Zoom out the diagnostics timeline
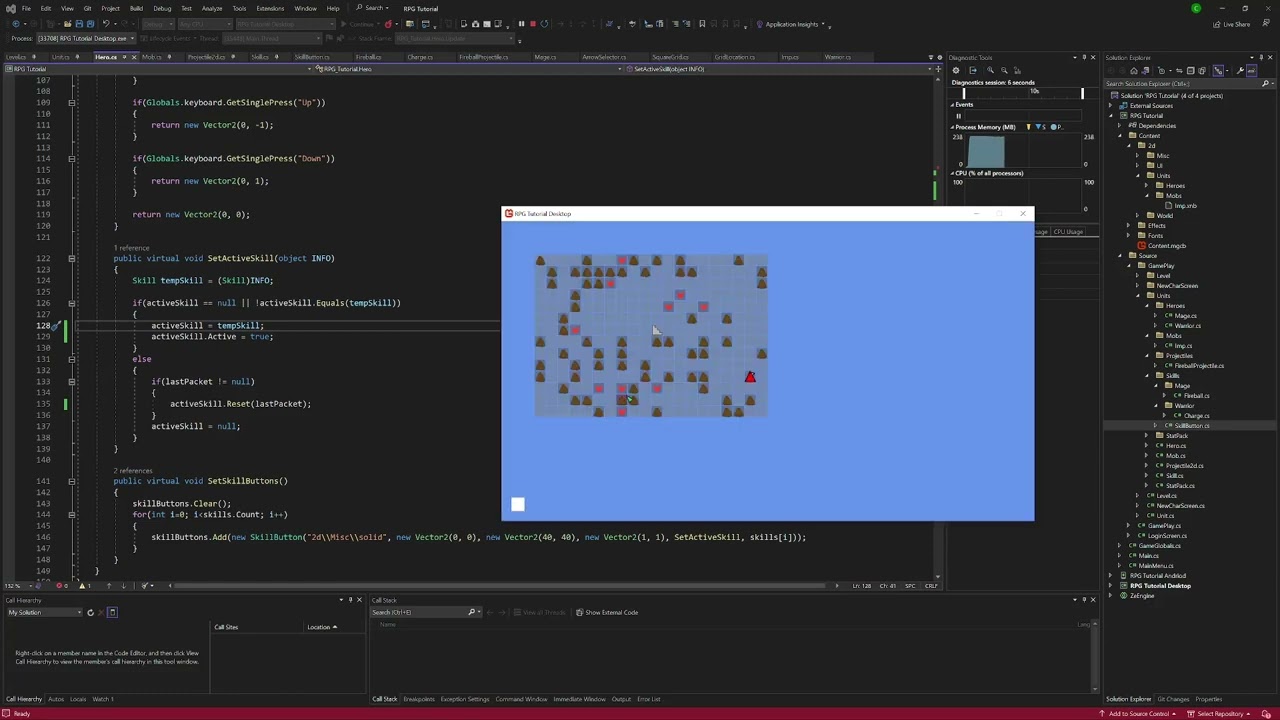Viewport: 1280px width, 720px height. (x=1002, y=70)
